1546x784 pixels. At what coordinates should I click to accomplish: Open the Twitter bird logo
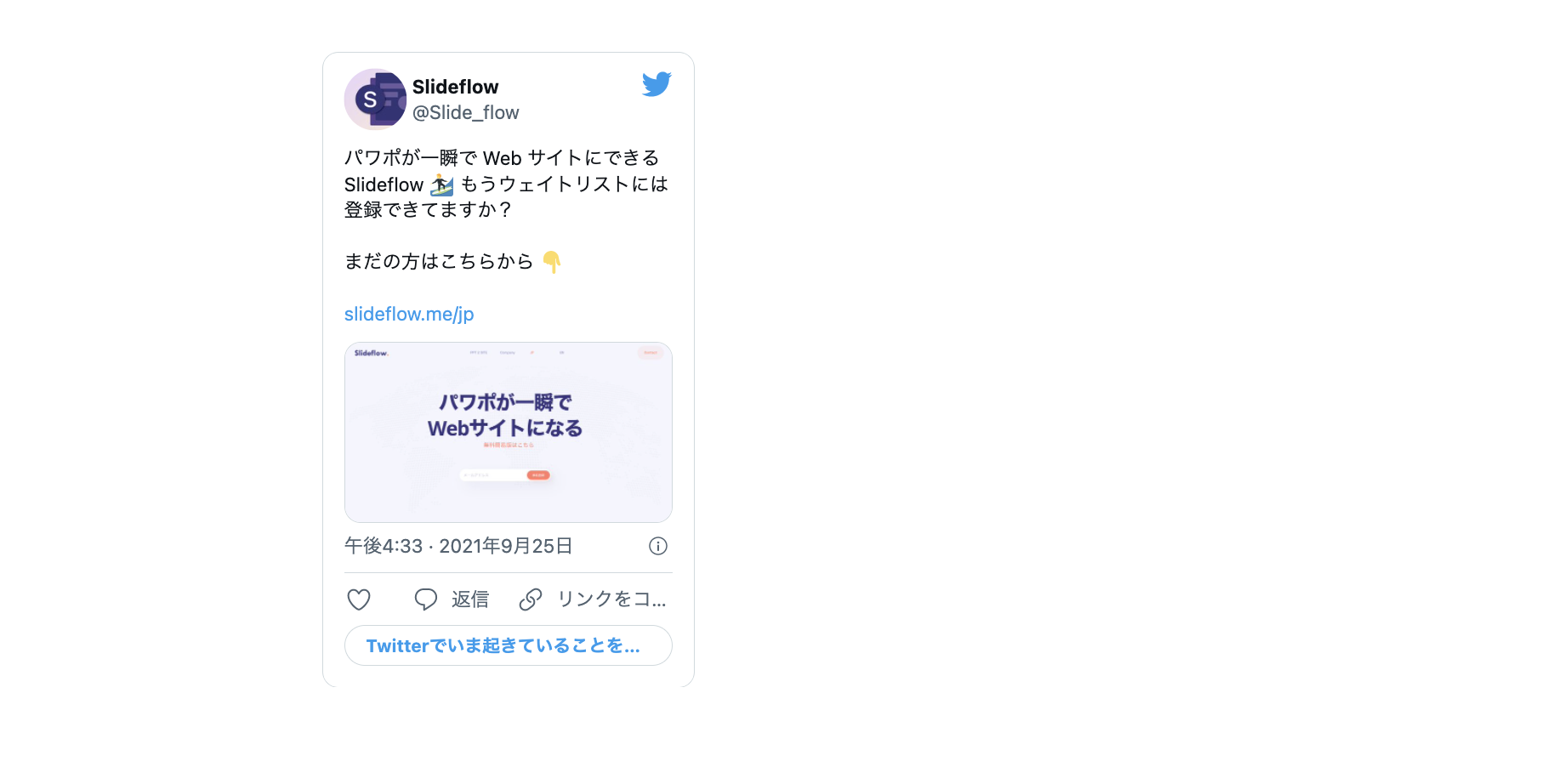tap(656, 84)
